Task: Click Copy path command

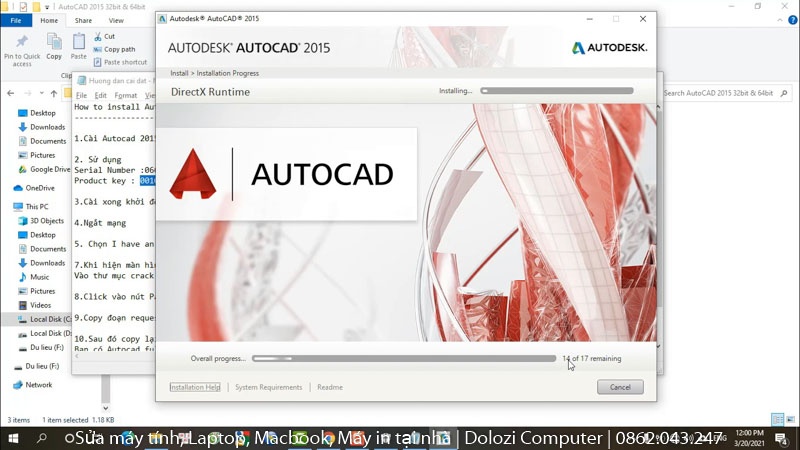Action: [115, 49]
